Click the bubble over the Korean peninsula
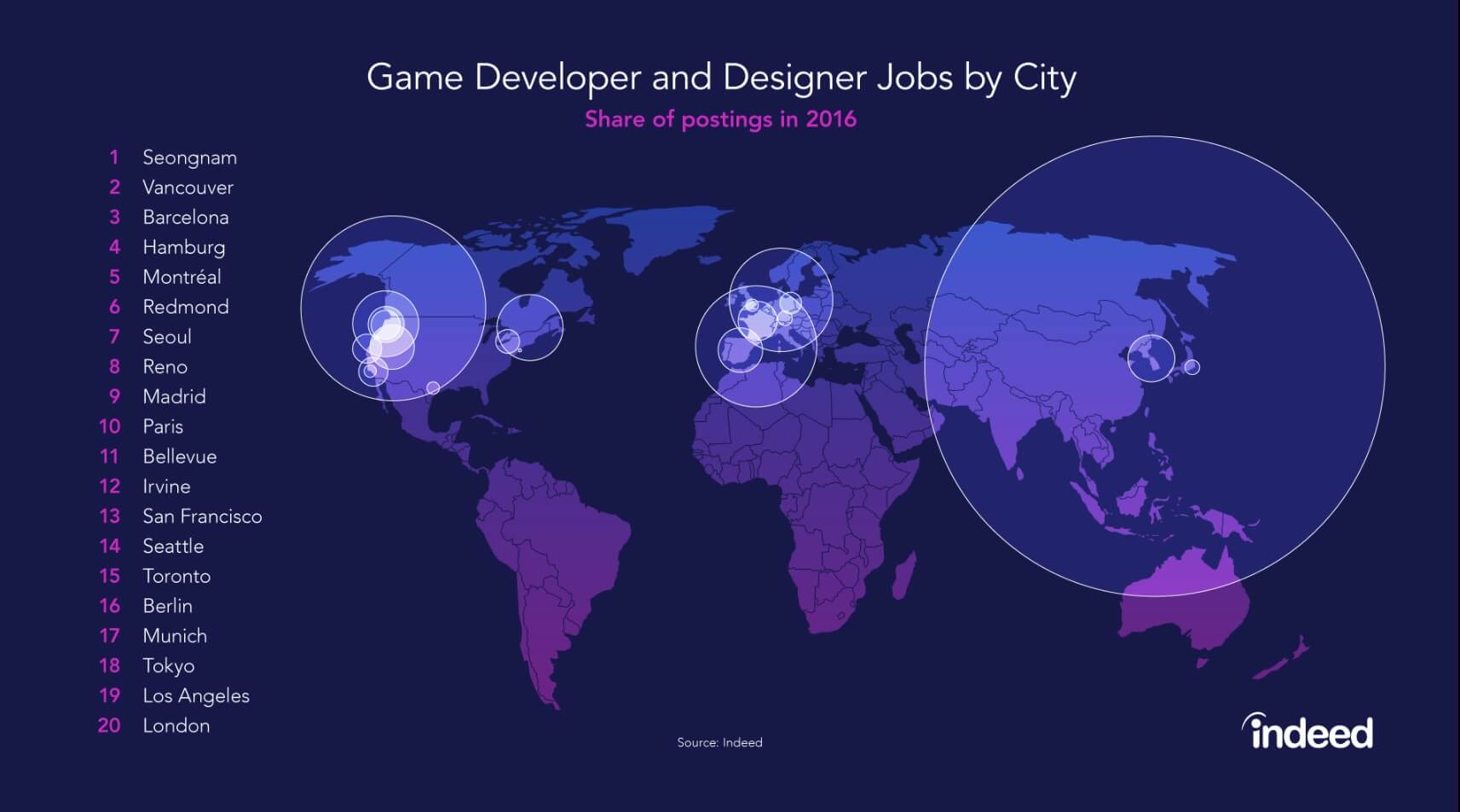Viewport: 1460px width, 812px height. 1151,358
